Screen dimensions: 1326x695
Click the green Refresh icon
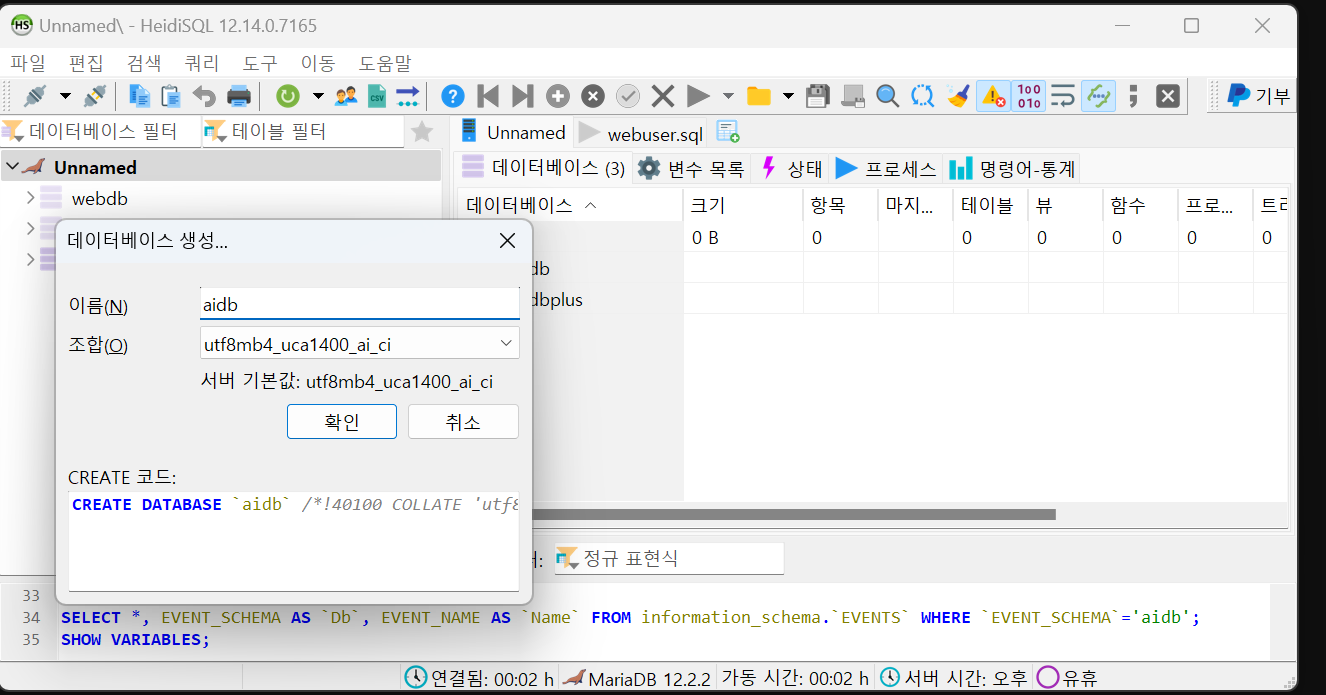[x=288, y=96]
